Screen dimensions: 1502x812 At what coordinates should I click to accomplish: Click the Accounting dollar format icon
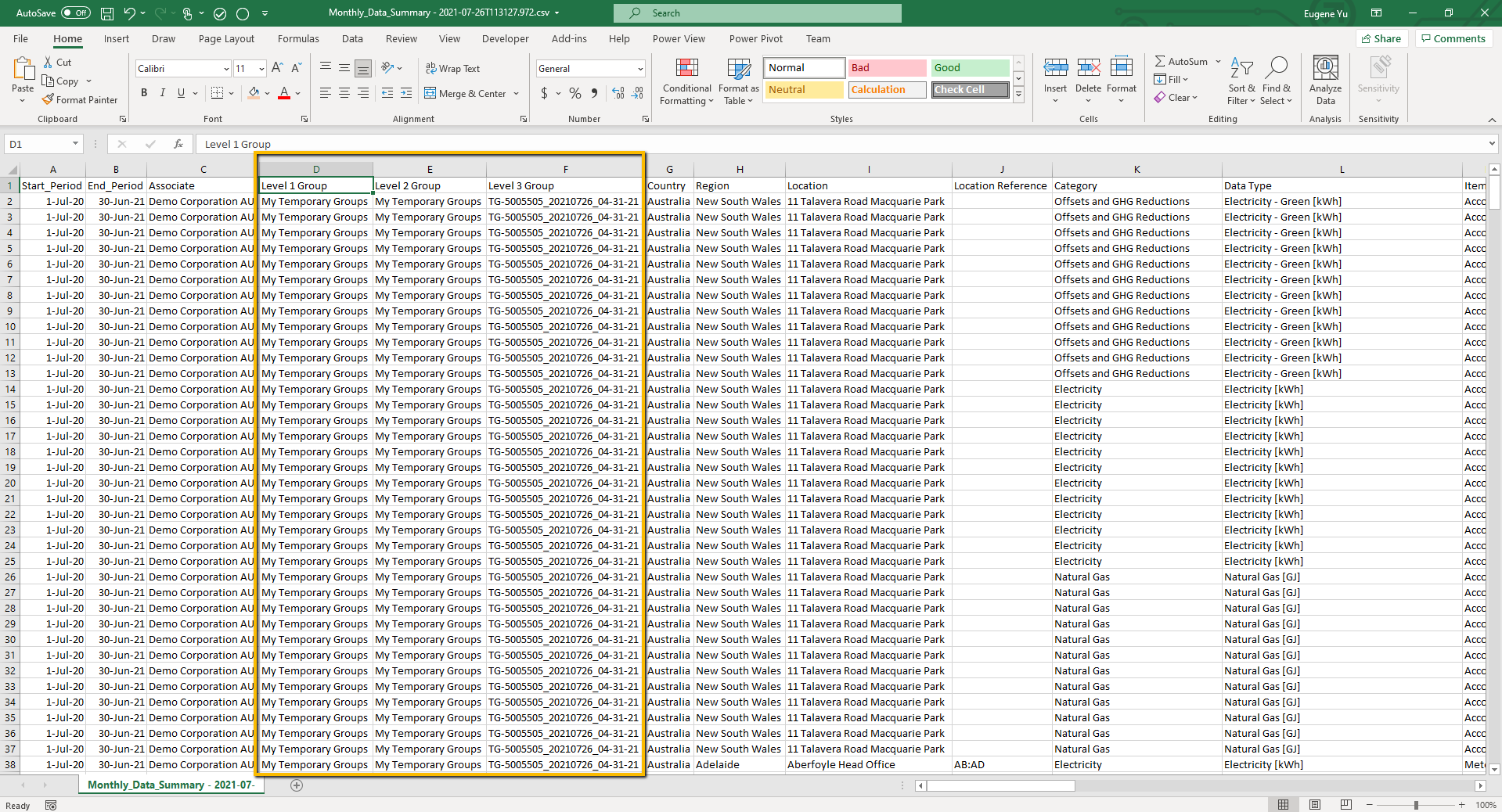pos(545,94)
